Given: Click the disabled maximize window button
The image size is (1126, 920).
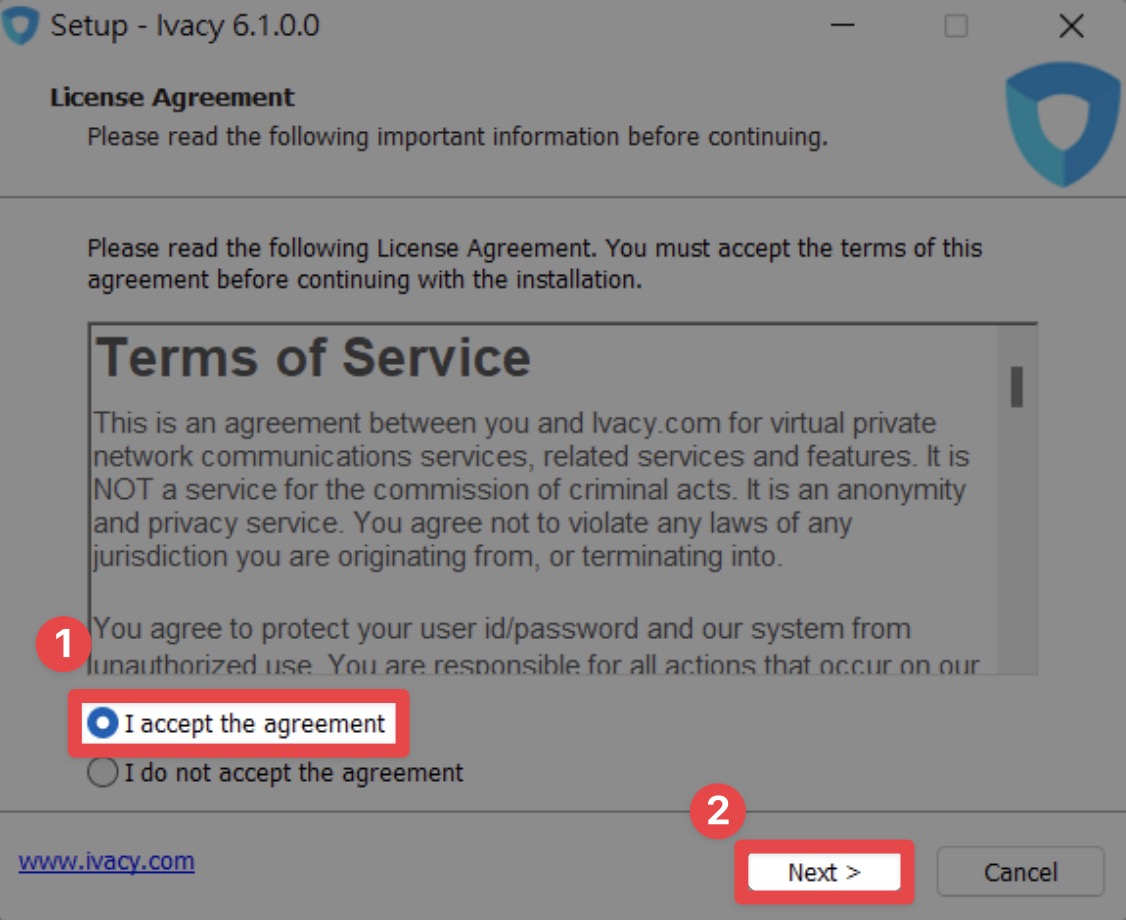Looking at the screenshot, I should click(956, 26).
